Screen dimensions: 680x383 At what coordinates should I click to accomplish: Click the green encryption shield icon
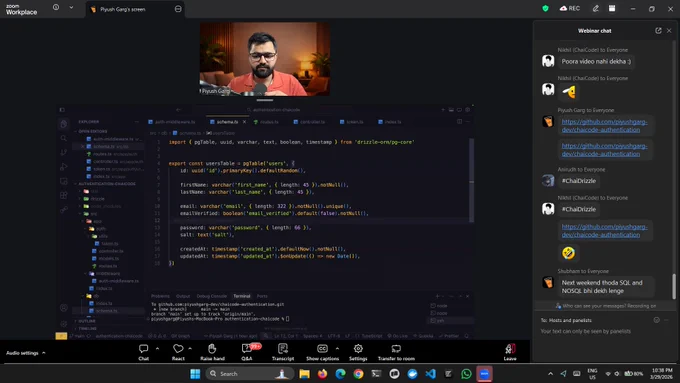pos(546,8)
